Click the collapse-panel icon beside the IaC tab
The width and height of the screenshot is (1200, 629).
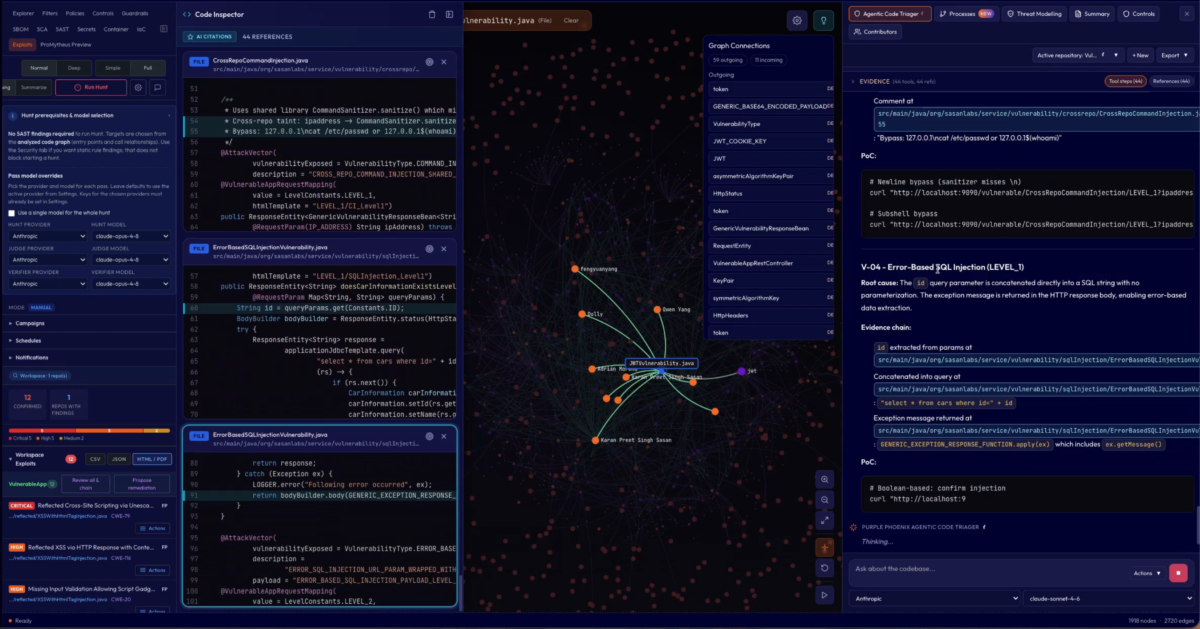tap(165, 30)
